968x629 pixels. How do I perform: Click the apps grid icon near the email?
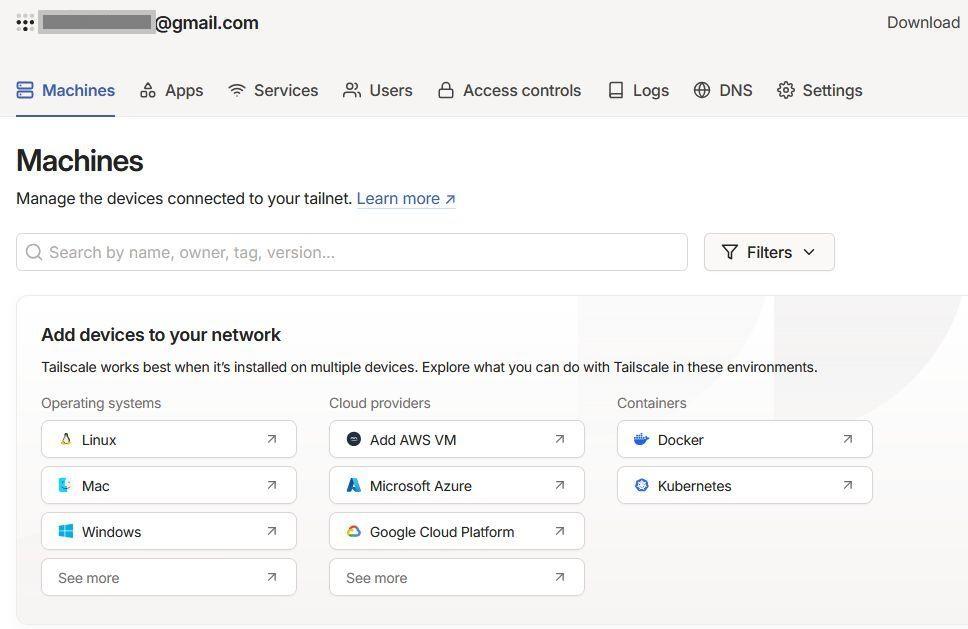click(x=25, y=22)
